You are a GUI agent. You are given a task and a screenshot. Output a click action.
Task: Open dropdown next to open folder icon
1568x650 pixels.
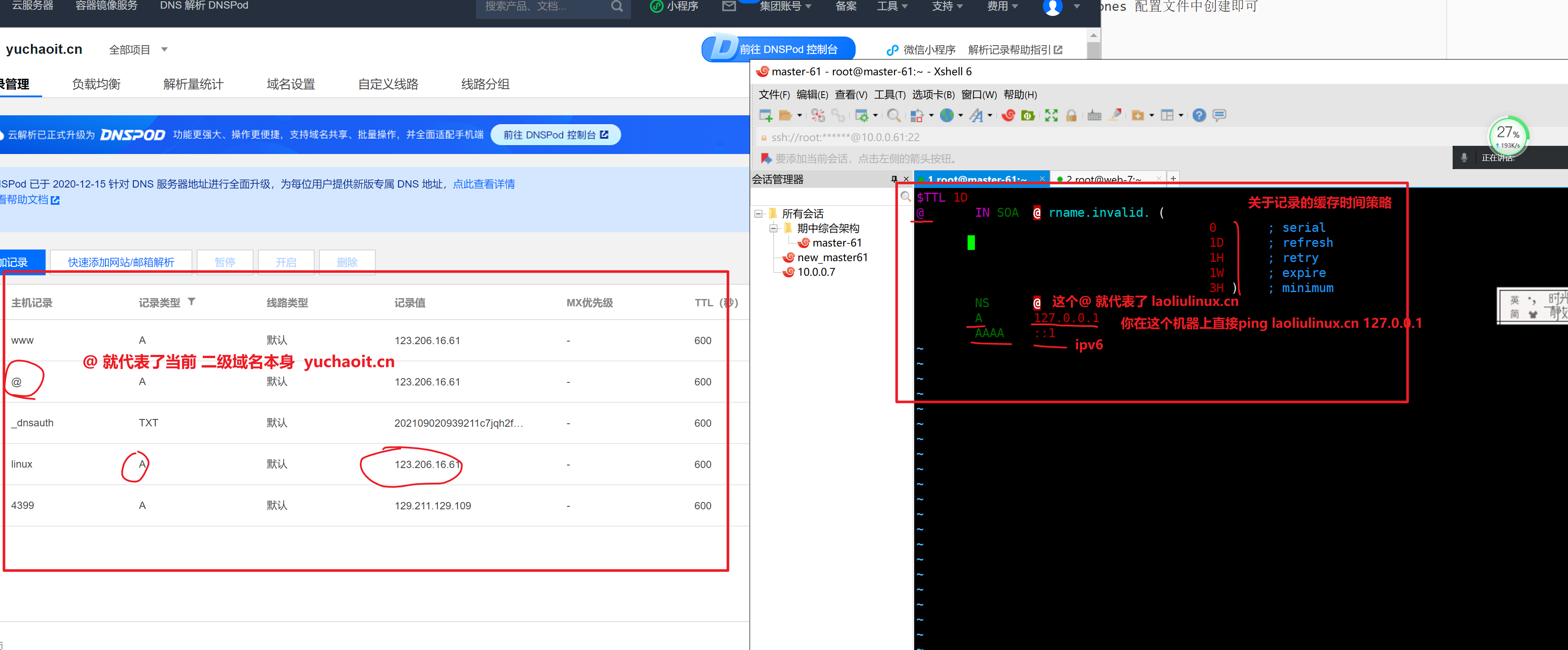click(799, 115)
